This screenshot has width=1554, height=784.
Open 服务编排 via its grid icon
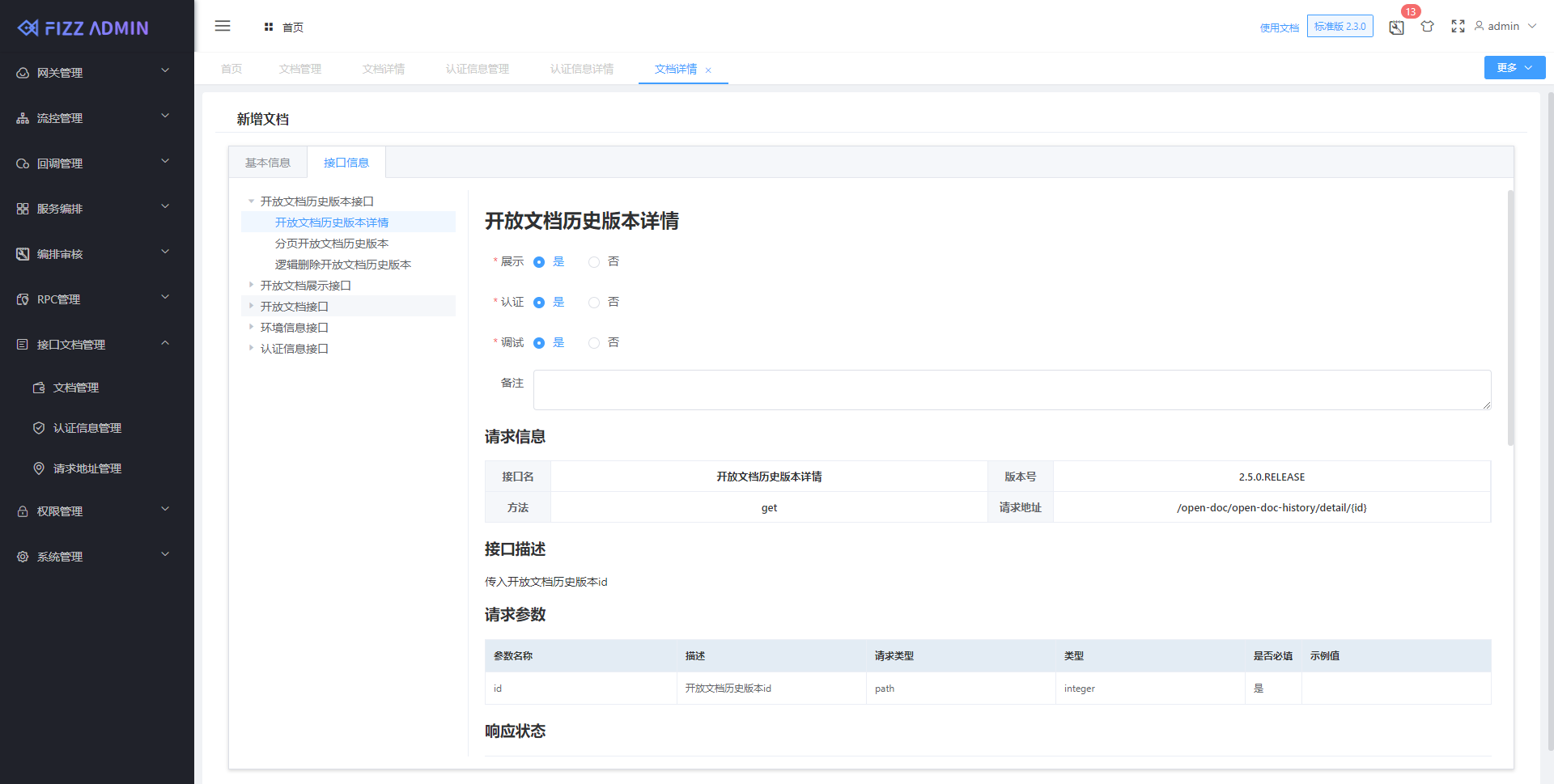coord(22,208)
